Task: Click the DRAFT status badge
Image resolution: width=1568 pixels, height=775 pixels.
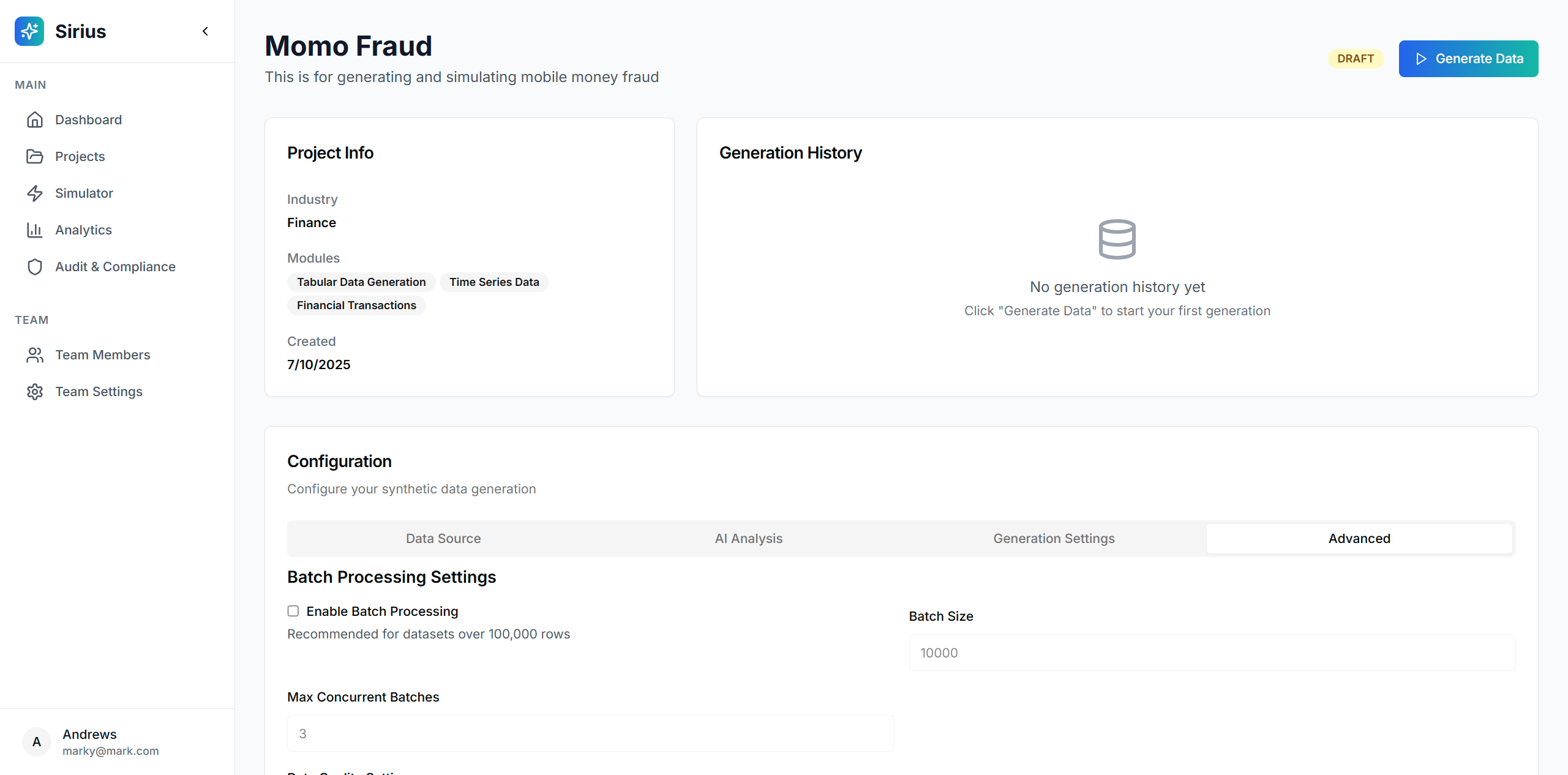Action: click(x=1355, y=59)
